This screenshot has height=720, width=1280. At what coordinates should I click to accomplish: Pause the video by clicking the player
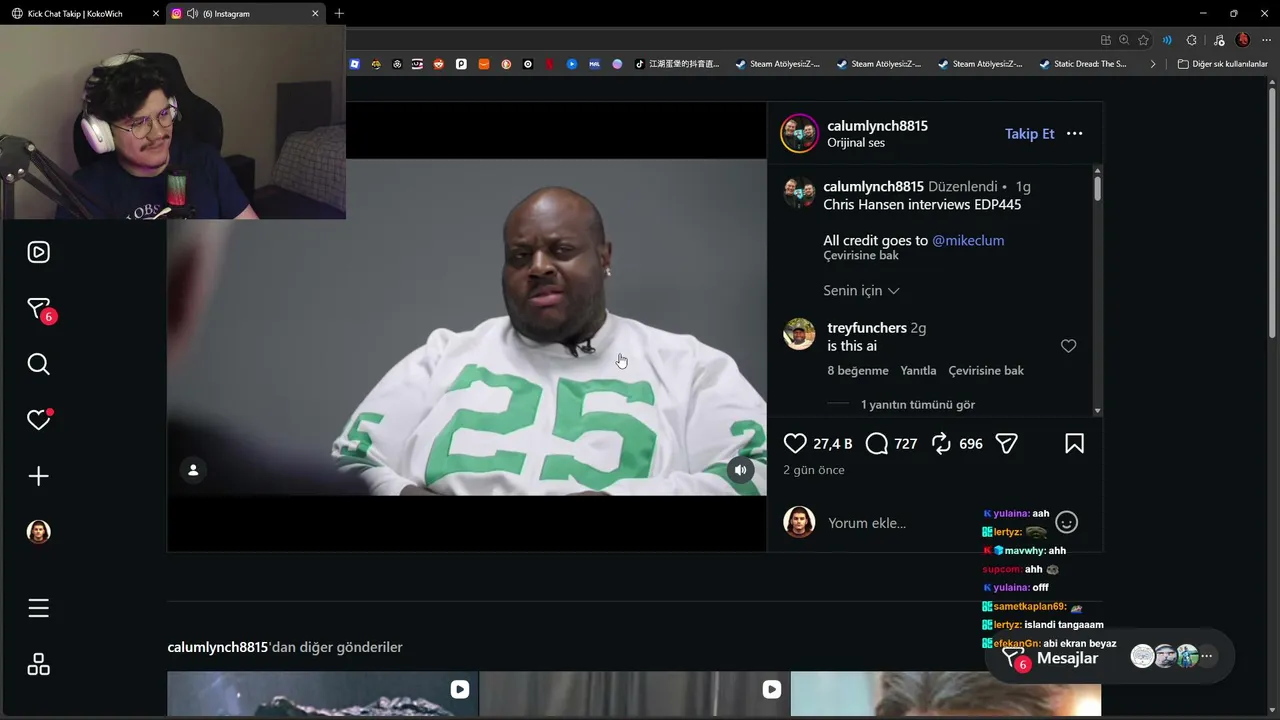click(466, 327)
